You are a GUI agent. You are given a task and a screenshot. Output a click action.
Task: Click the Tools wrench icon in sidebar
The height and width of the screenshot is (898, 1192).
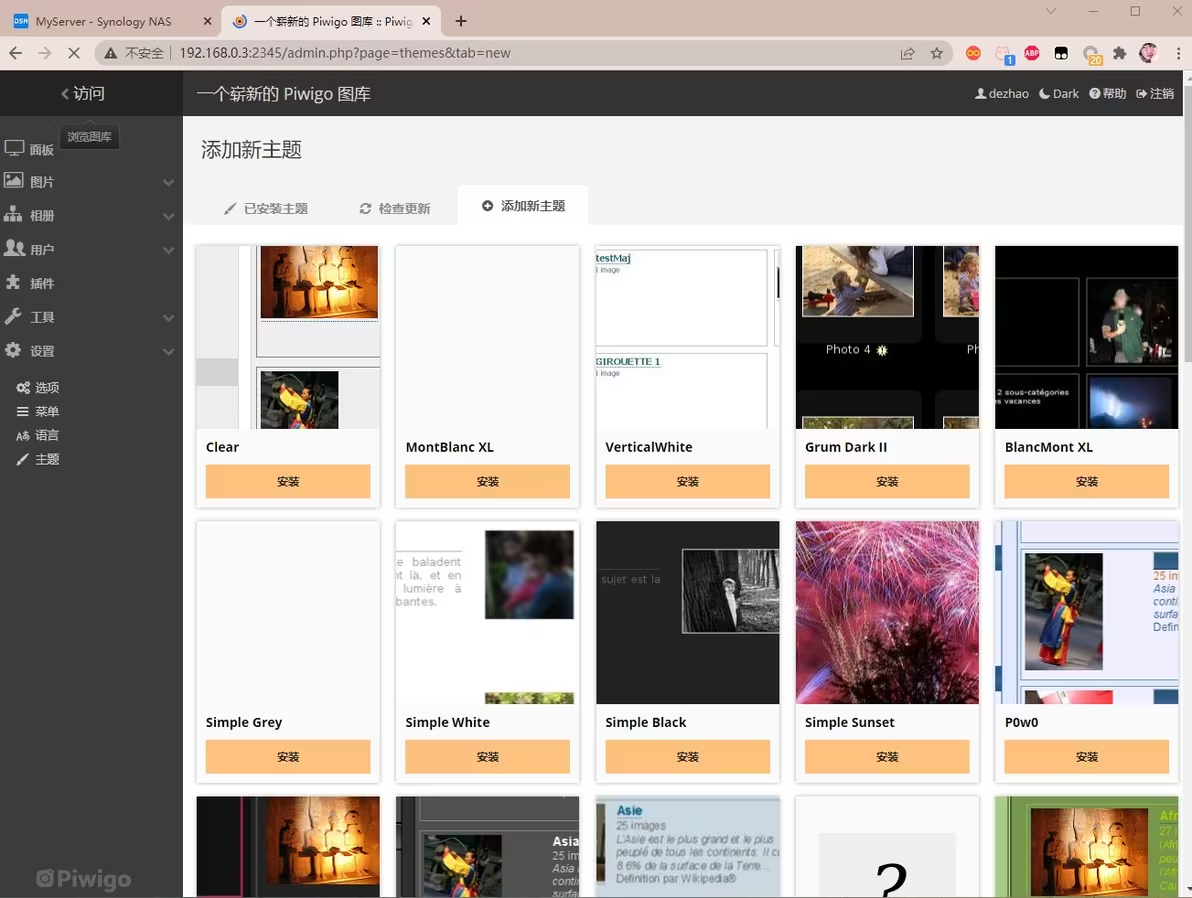[14, 317]
